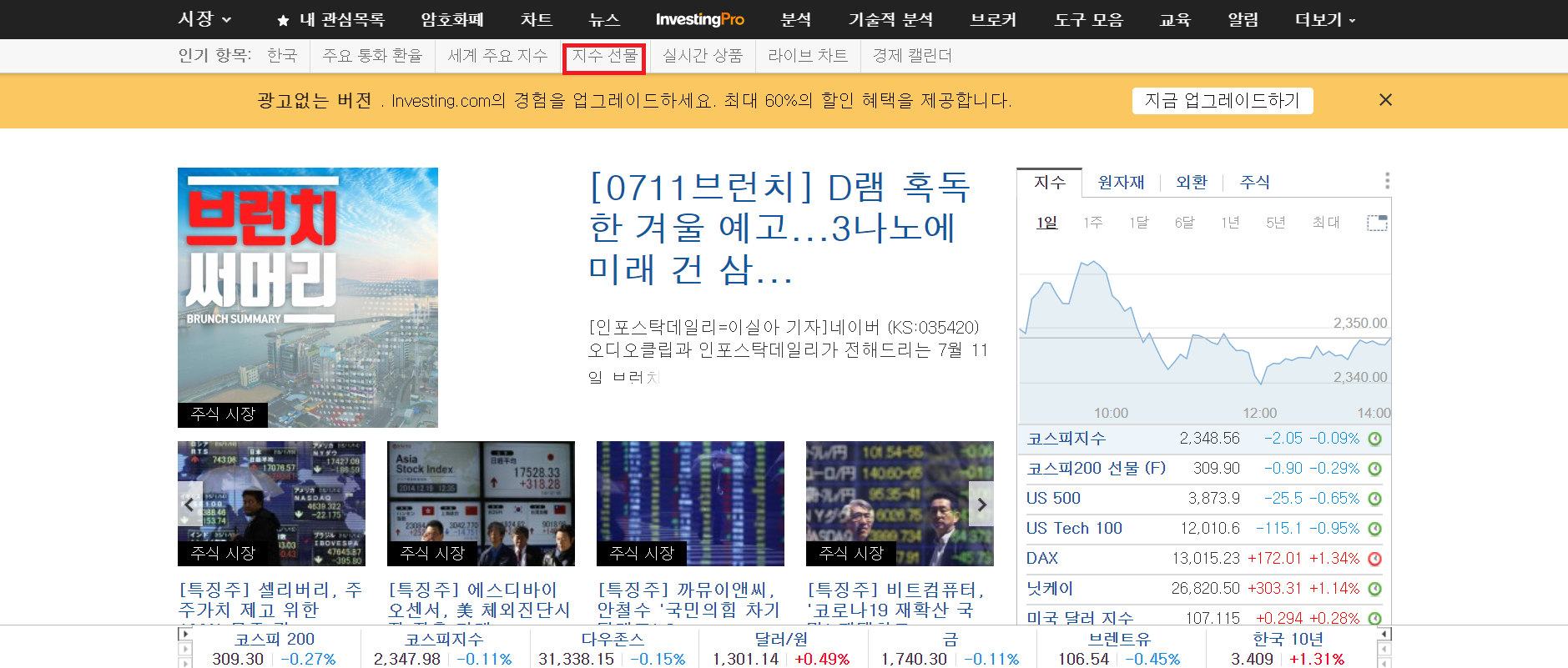Open 브렌트유 in bottom ticker
This screenshot has width=1568, height=668.
pos(1119,640)
